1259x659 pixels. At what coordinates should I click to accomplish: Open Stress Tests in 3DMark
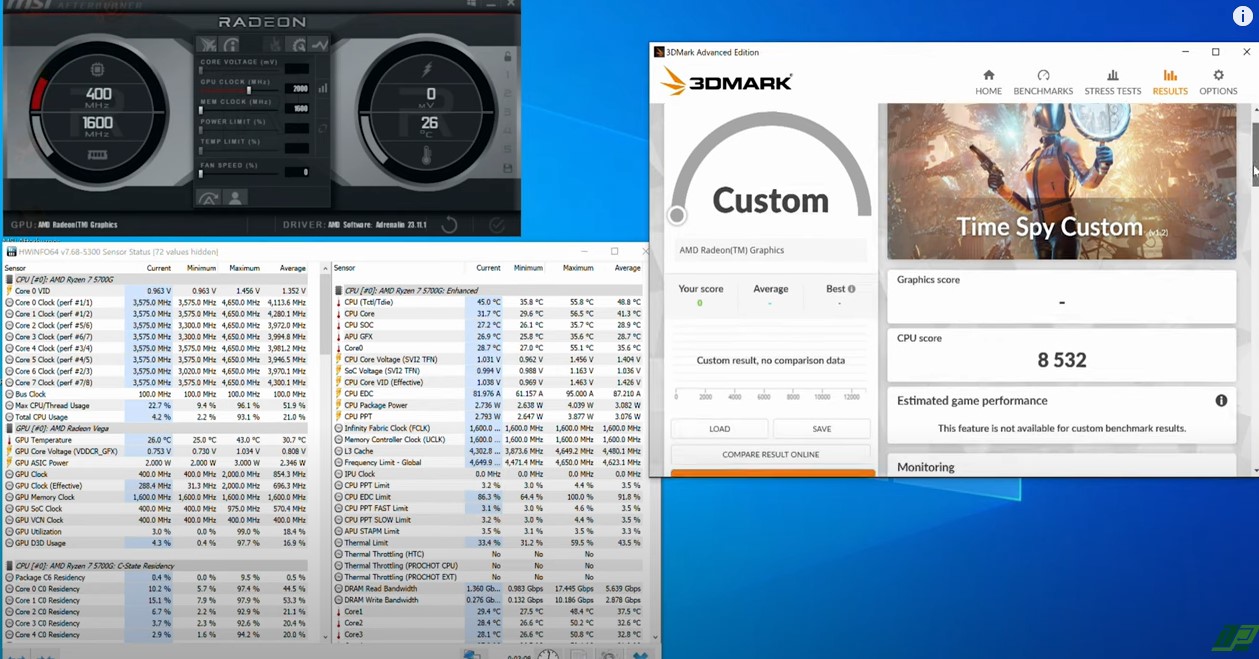click(x=1112, y=82)
